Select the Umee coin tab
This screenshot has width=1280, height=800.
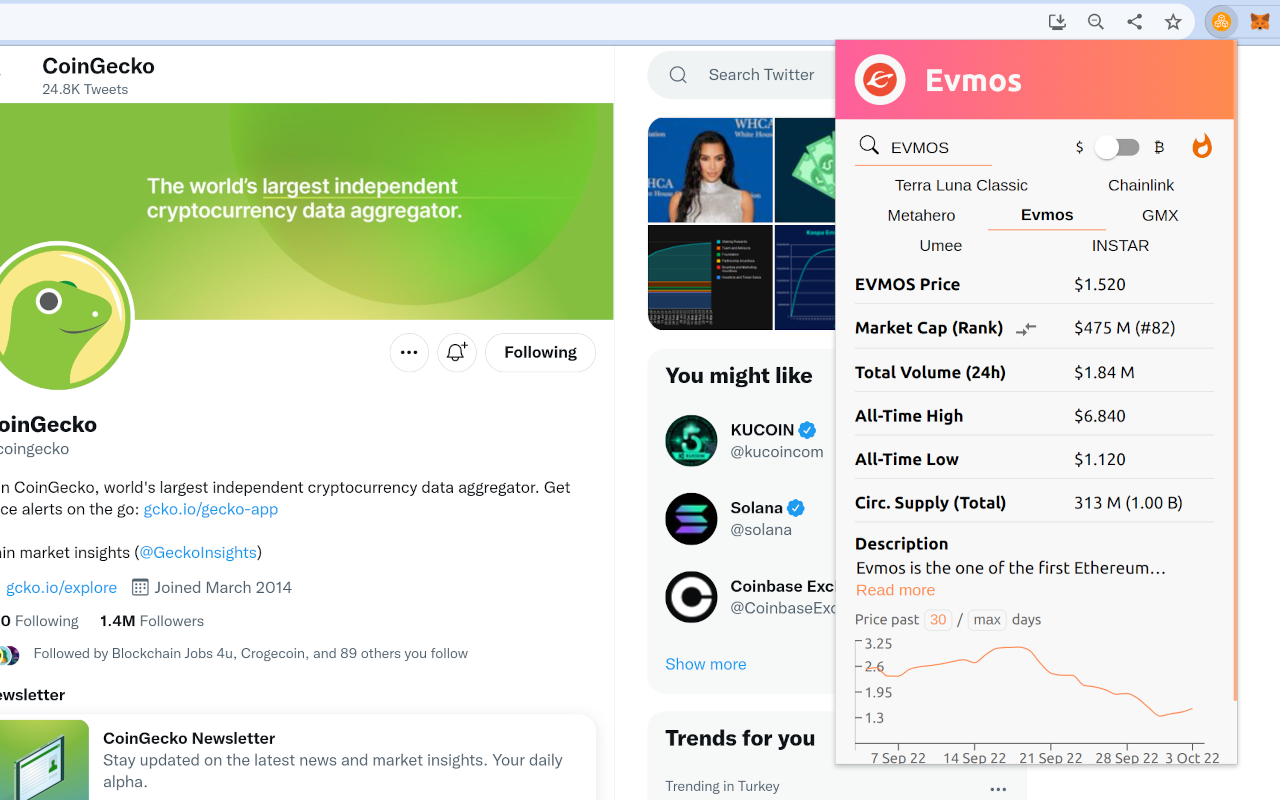pyautogui.click(x=941, y=245)
